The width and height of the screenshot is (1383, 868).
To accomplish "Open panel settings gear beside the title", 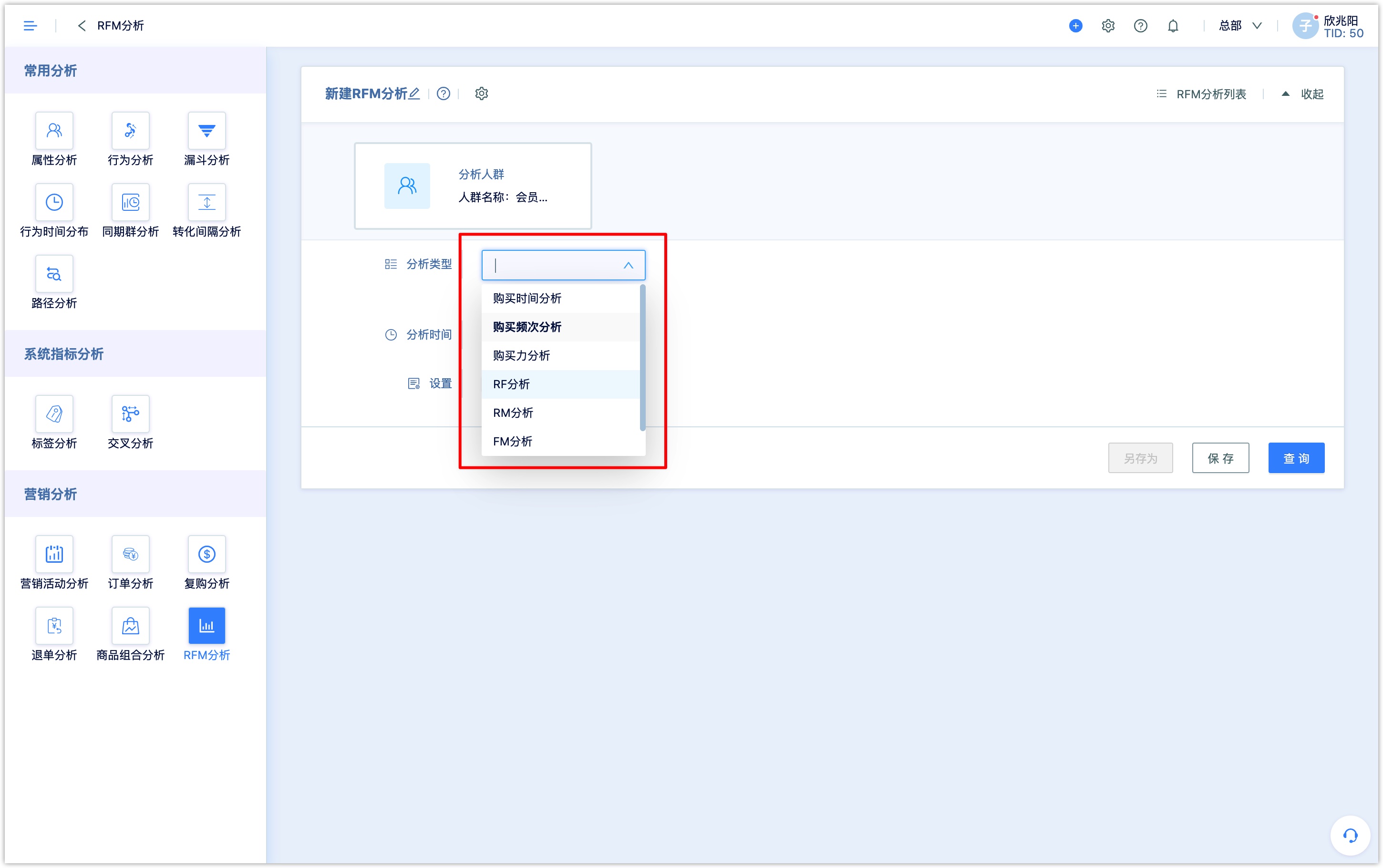I will pos(482,93).
